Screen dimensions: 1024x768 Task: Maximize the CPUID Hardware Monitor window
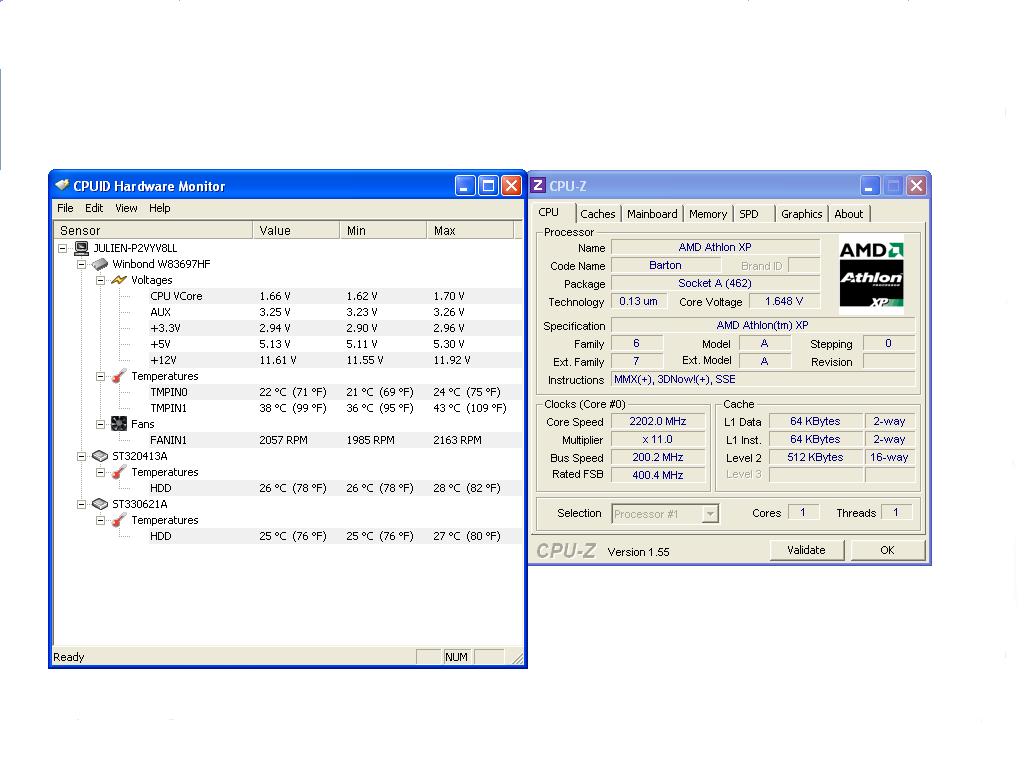click(x=488, y=186)
